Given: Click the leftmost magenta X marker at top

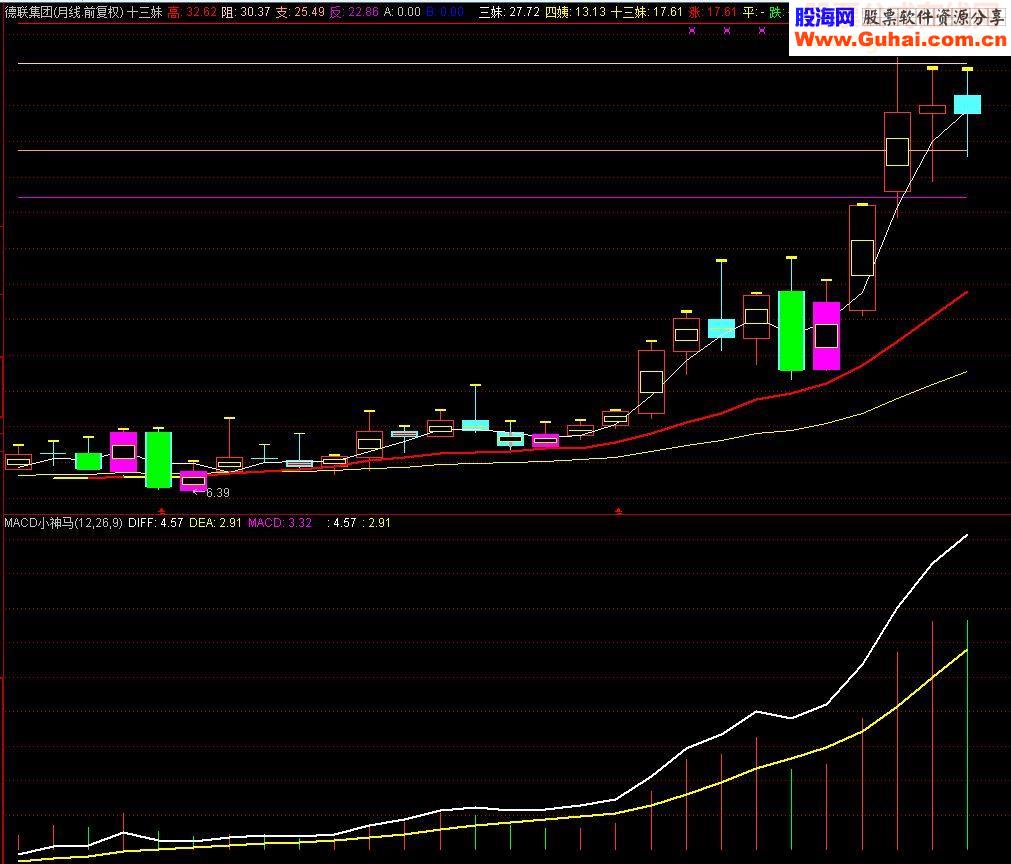Looking at the screenshot, I should tap(692, 30).
